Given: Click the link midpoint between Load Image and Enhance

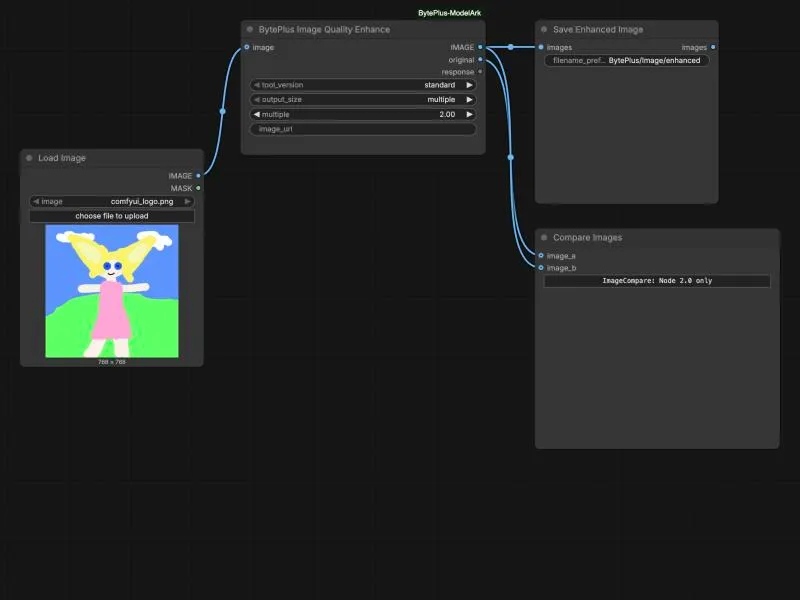Looking at the screenshot, I should (x=222, y=111).
